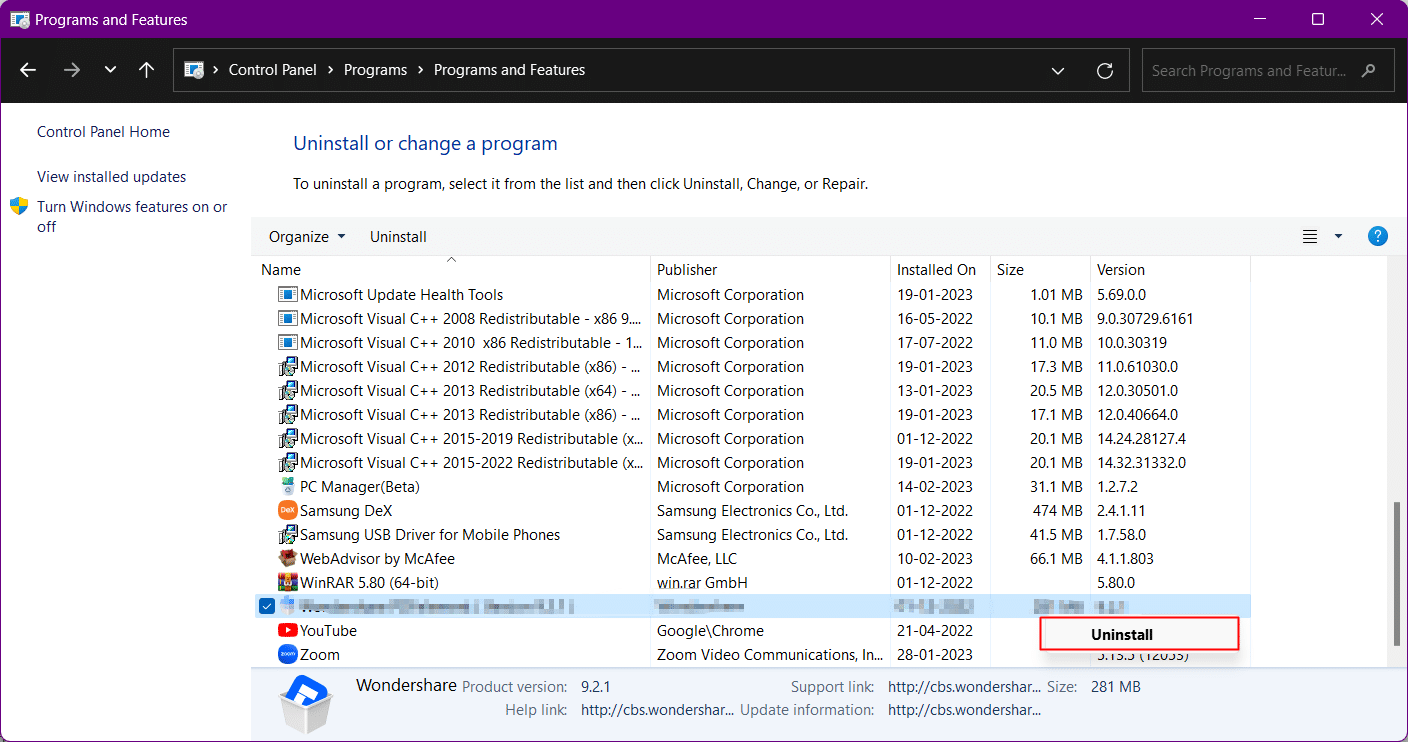Click the Back navigation arrow
The image size is (1408, 742).
point(28,70)
